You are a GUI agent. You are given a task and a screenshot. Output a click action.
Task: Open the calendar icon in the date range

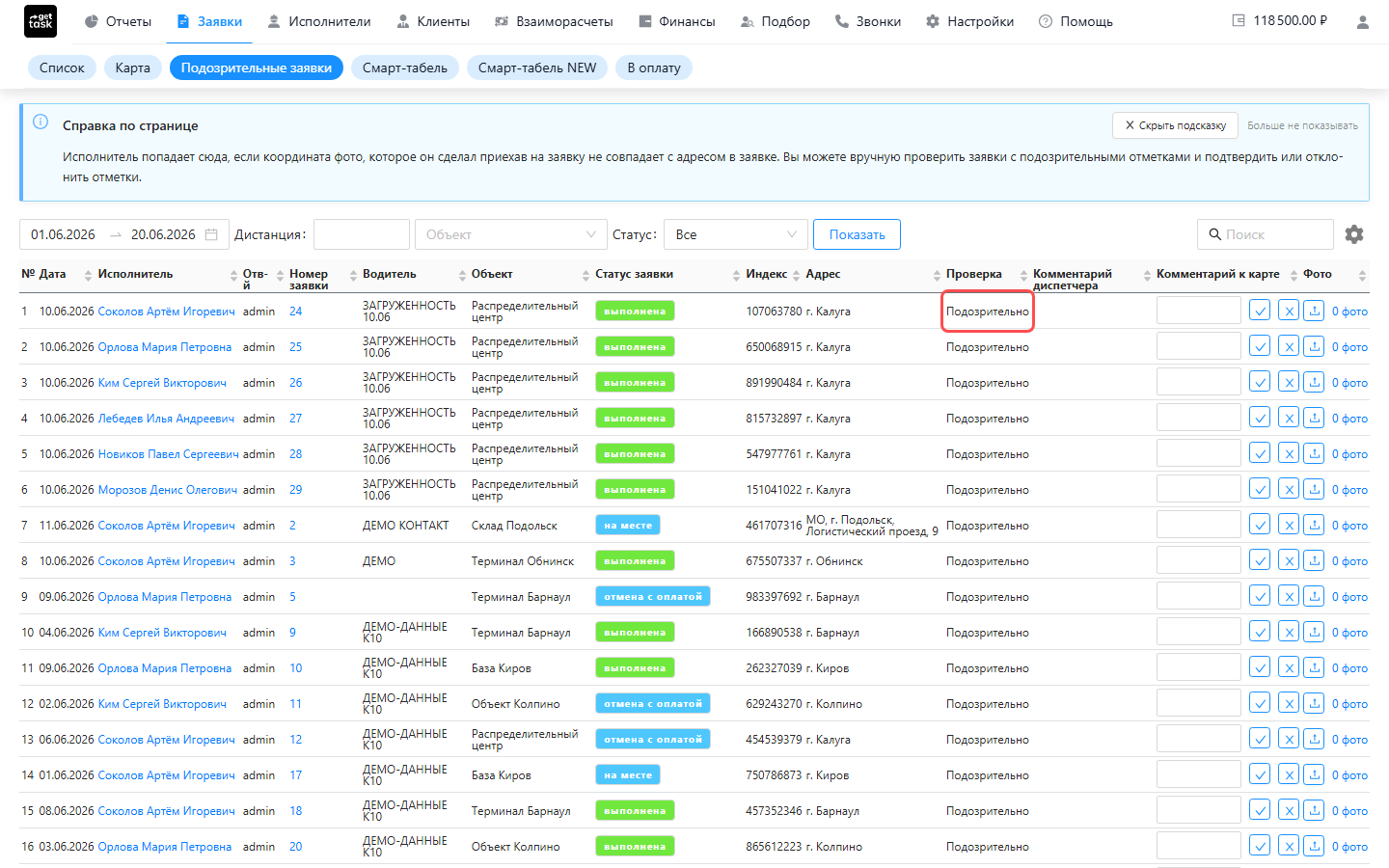(211, 234)
